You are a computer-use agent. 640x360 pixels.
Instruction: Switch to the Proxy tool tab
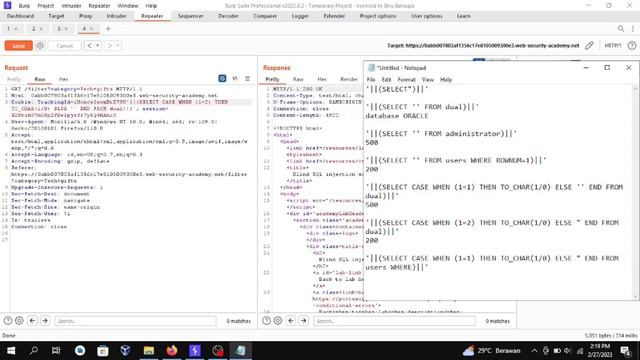pyautogui.click(x=85, y=16)
